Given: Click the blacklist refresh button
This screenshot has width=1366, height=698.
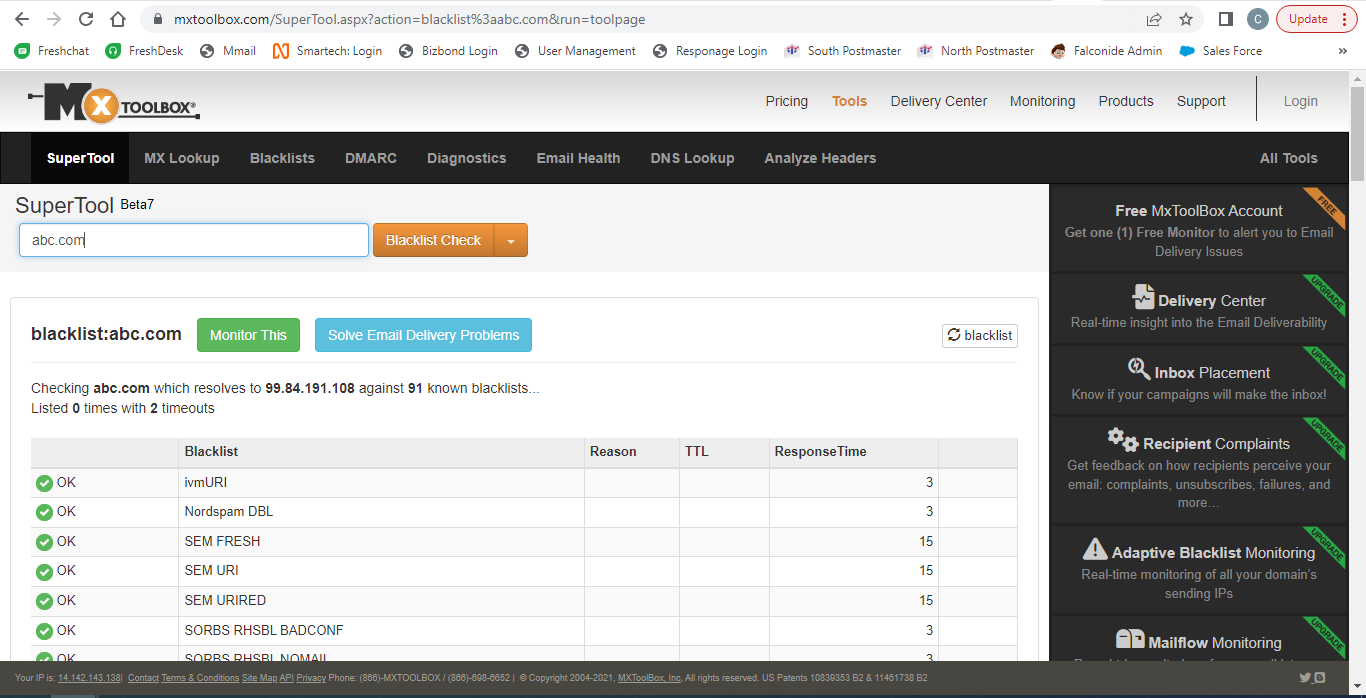Looking at the screenshot, I should pos(980,335).
